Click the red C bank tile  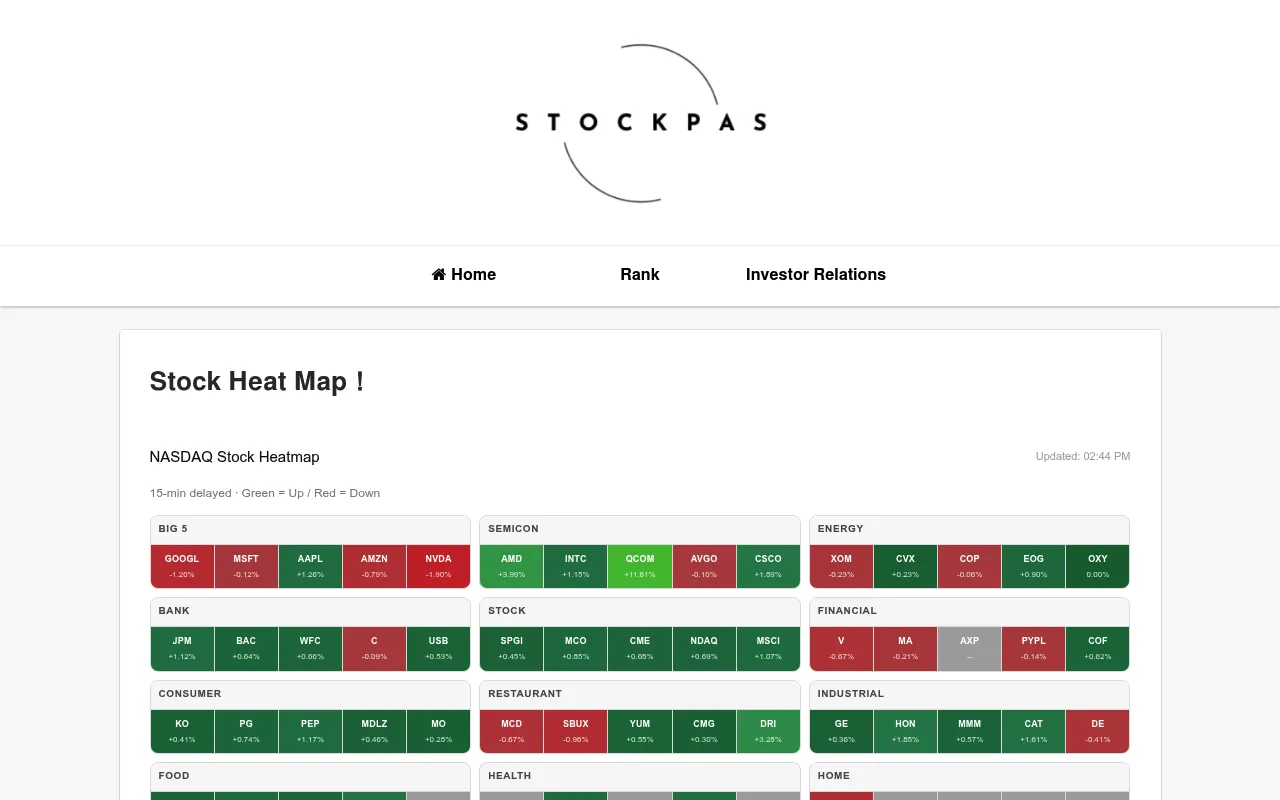tap(374, 648)
